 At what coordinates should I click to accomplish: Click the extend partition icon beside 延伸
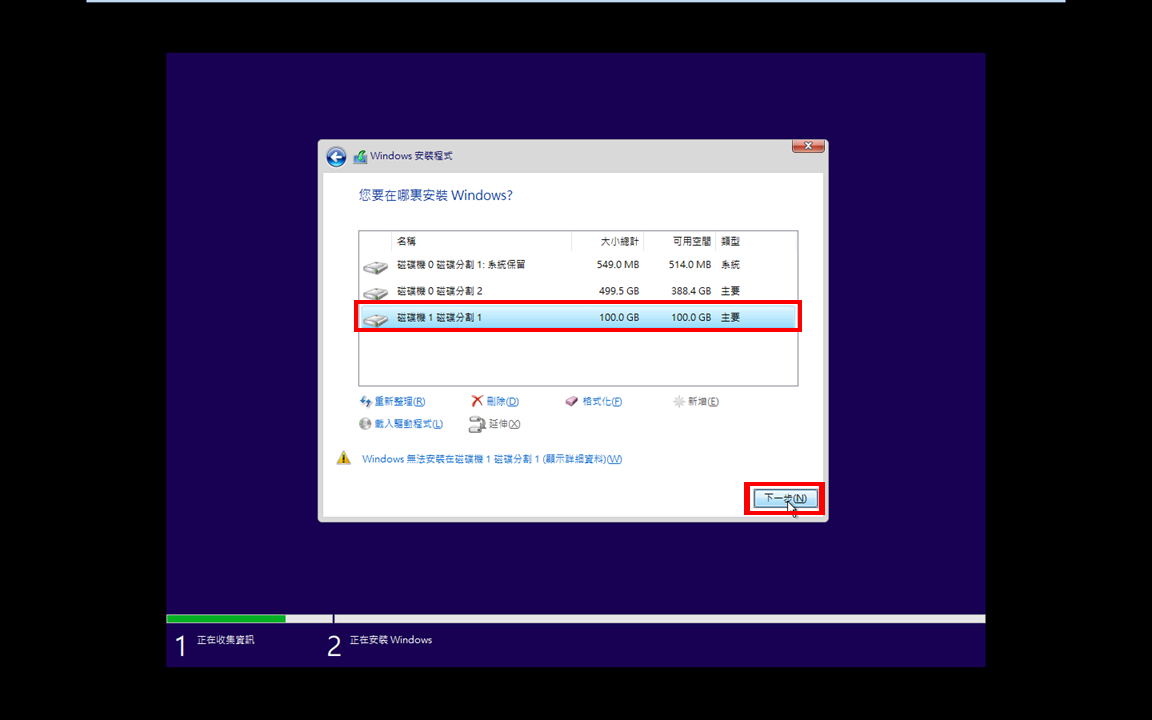pos(478,424)
